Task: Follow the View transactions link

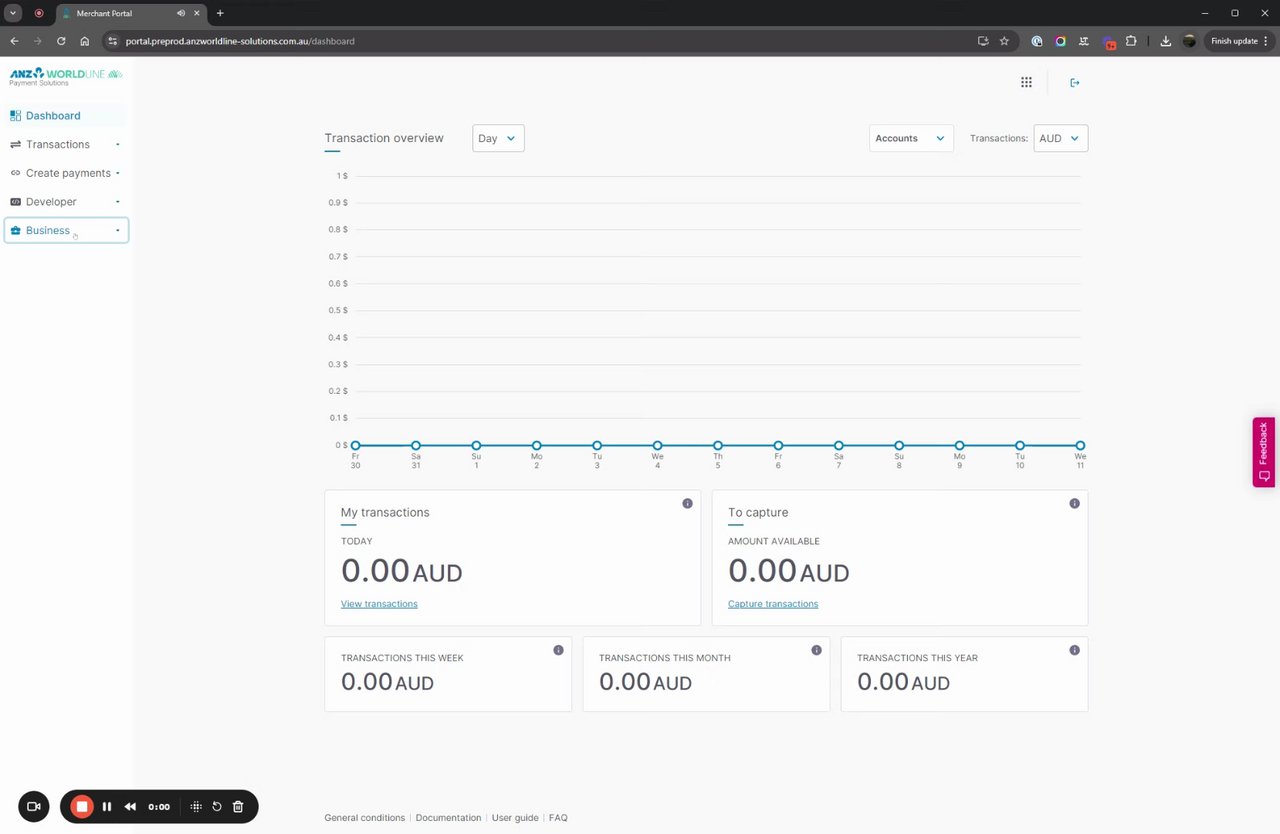Action: point(379,604)
